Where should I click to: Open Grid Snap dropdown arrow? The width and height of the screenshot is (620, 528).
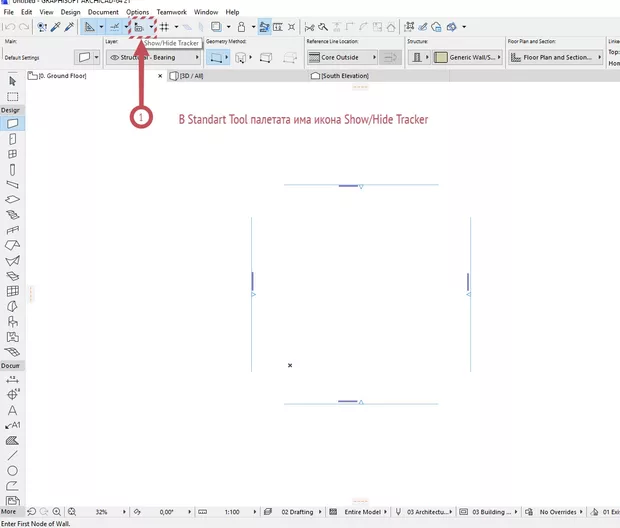(x=176, y=27)
